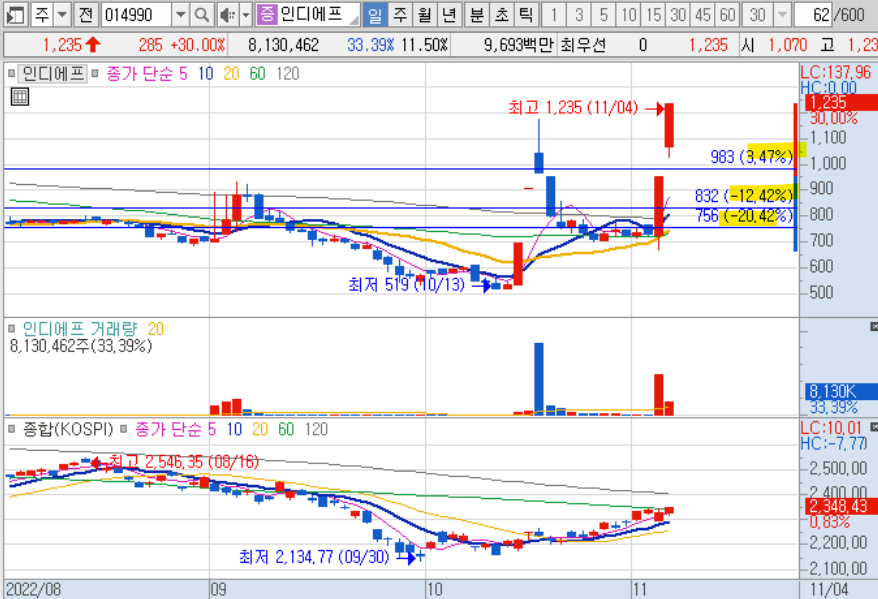Click the speaker sound icon
The height and width of the screenshot is (599, 878).
[227, 15]
